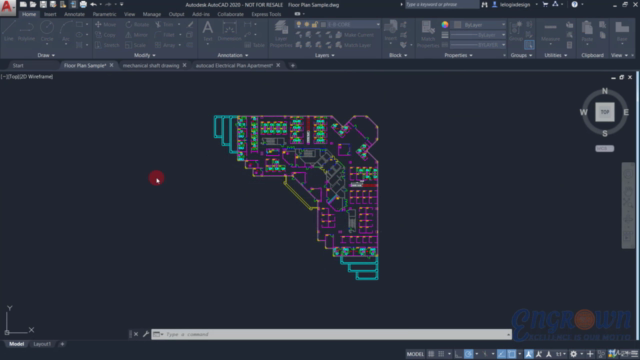Expand the Annotation panel
The width and height of the screenshot is (640, 360).
click(233, 55)
